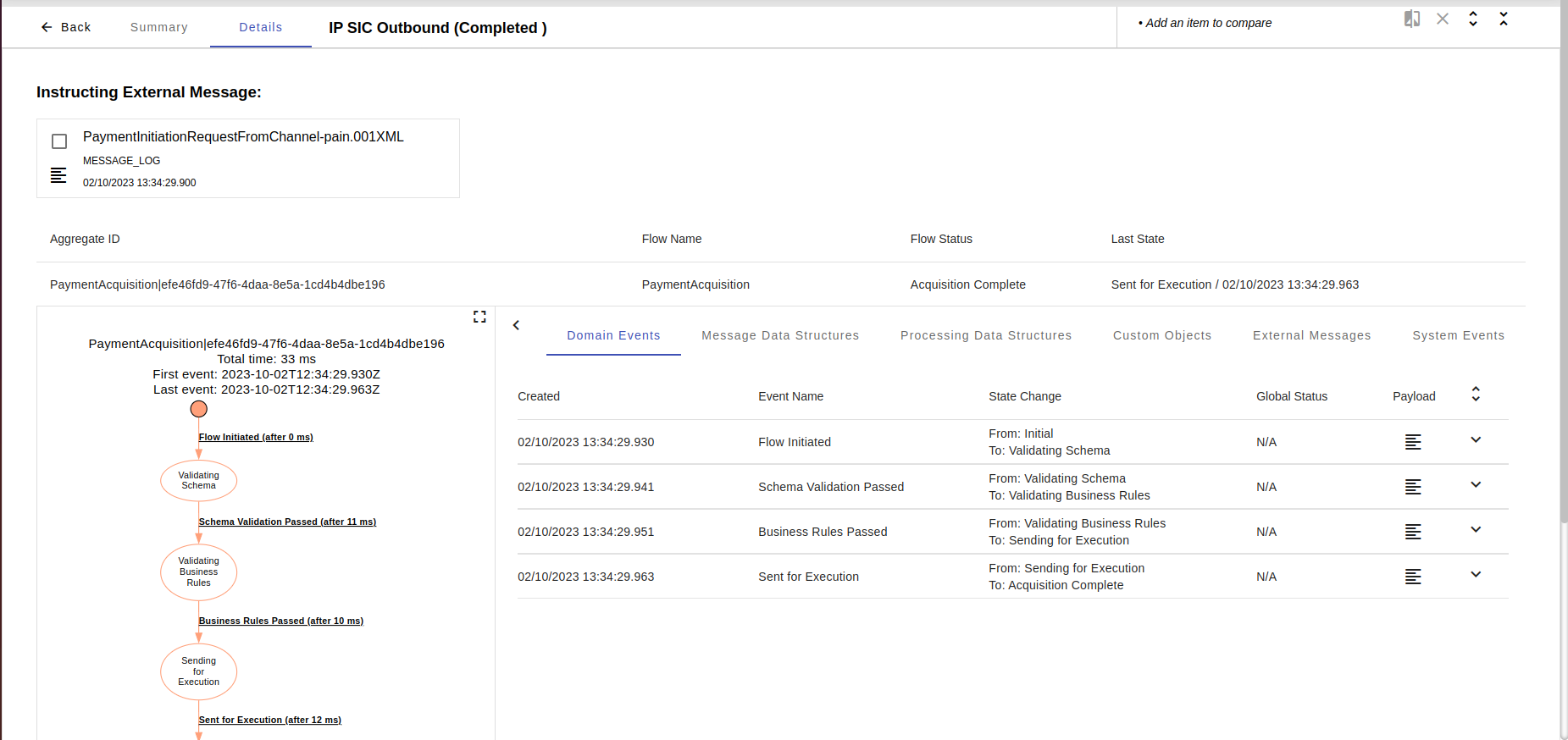Click the graph title aggregate ID text

click(267, 344)
